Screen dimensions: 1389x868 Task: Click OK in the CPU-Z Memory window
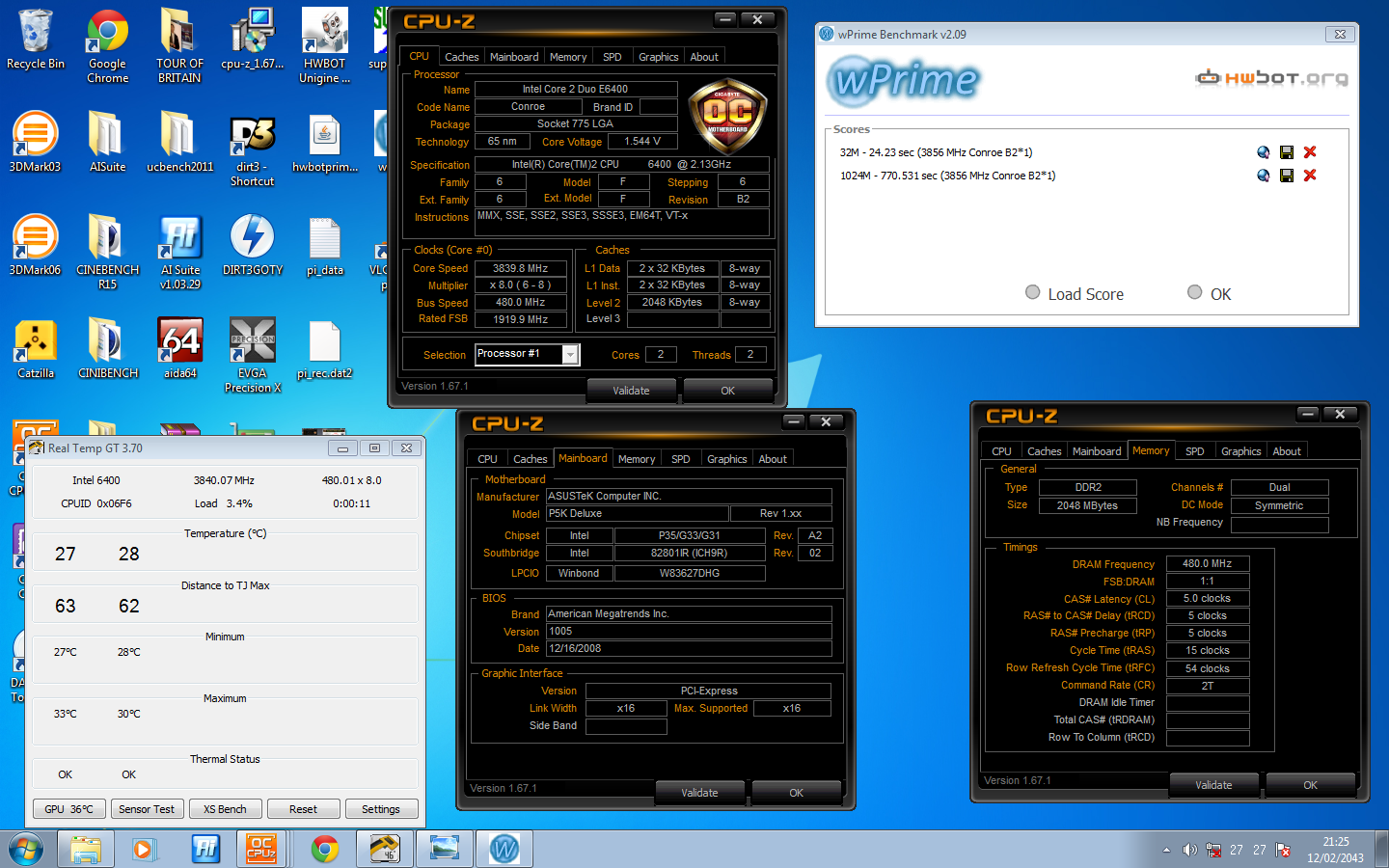[1310, 785]
